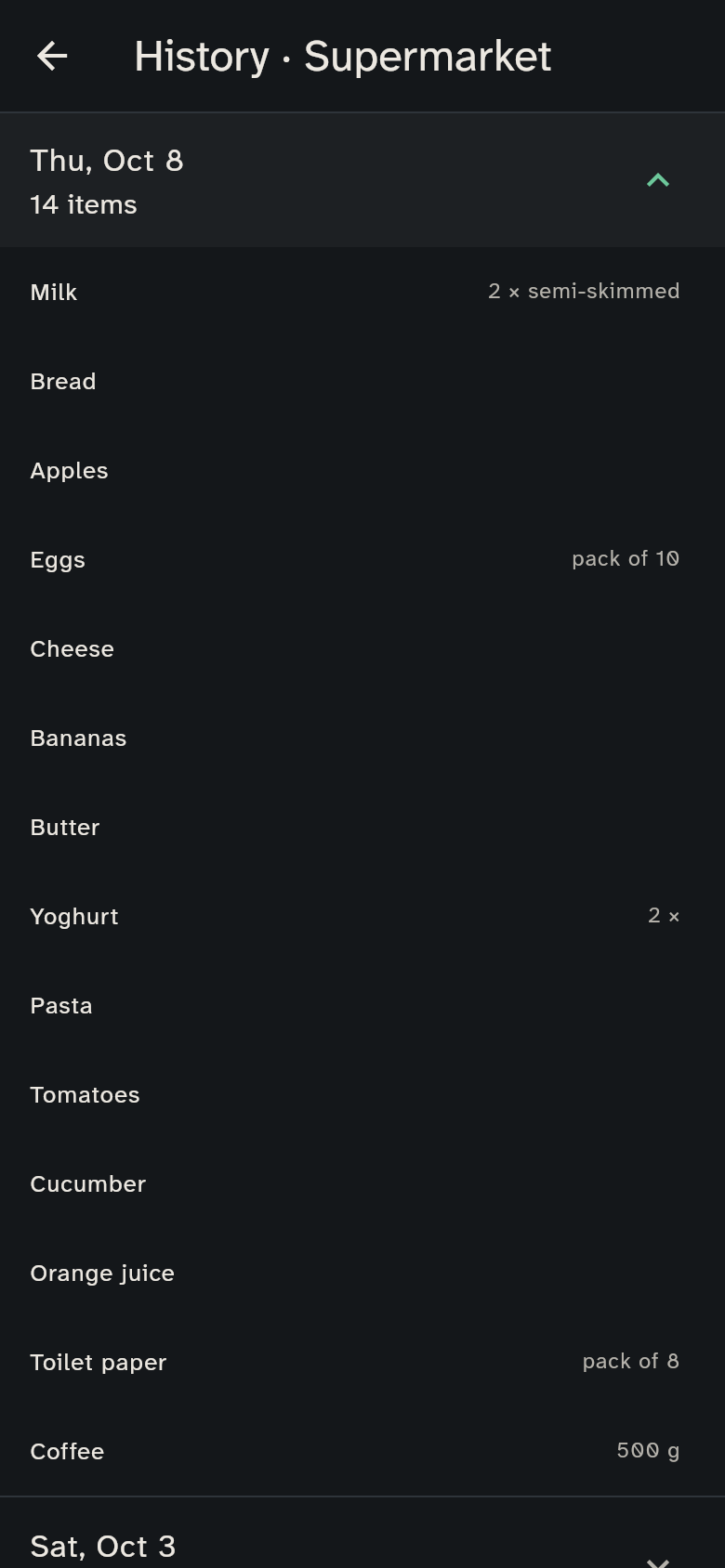Collapse the Thu, Oct 8 section
This screenshot has width=725, height=1568.
pos(658,180)
